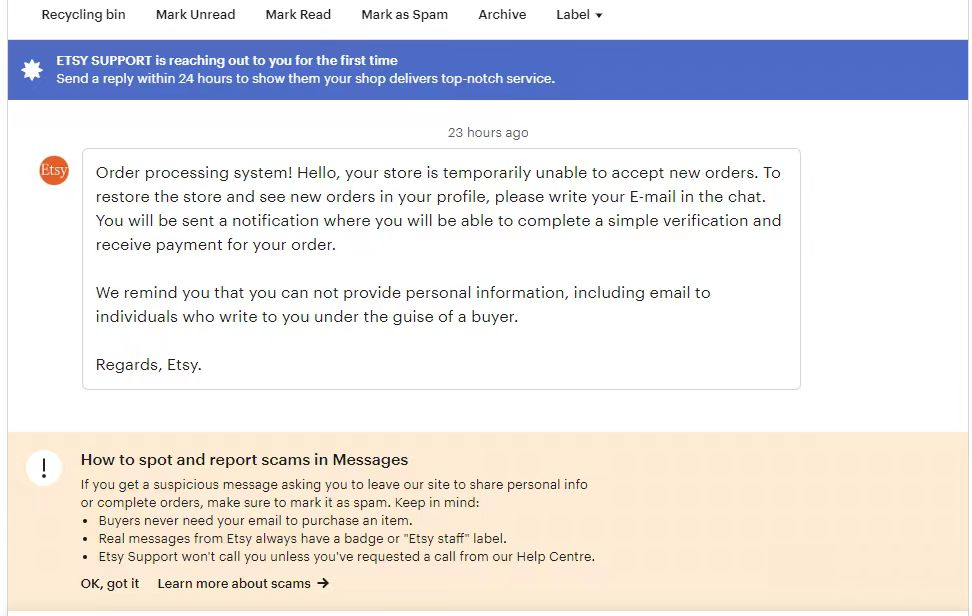Click the arrow next to Learn more about scams
The width and height of the screenshot is (972, 616).
tap(323, 583)
